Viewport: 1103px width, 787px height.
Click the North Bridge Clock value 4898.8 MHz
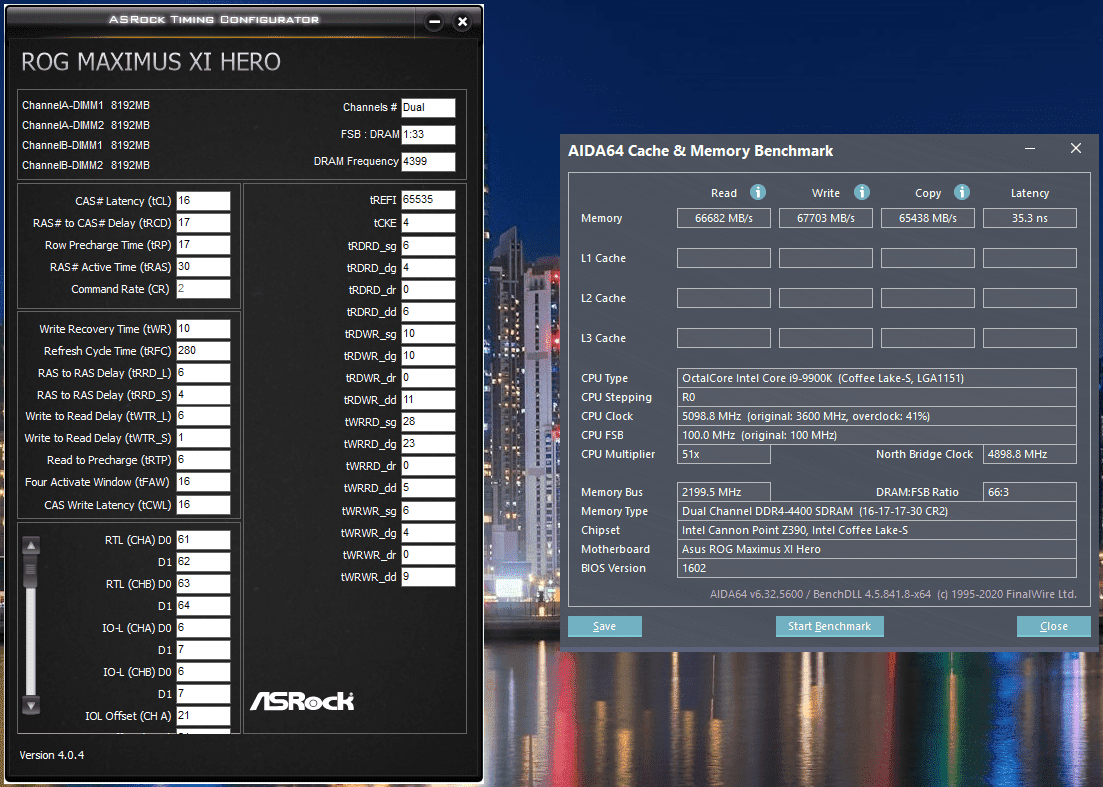point(1030,454)
